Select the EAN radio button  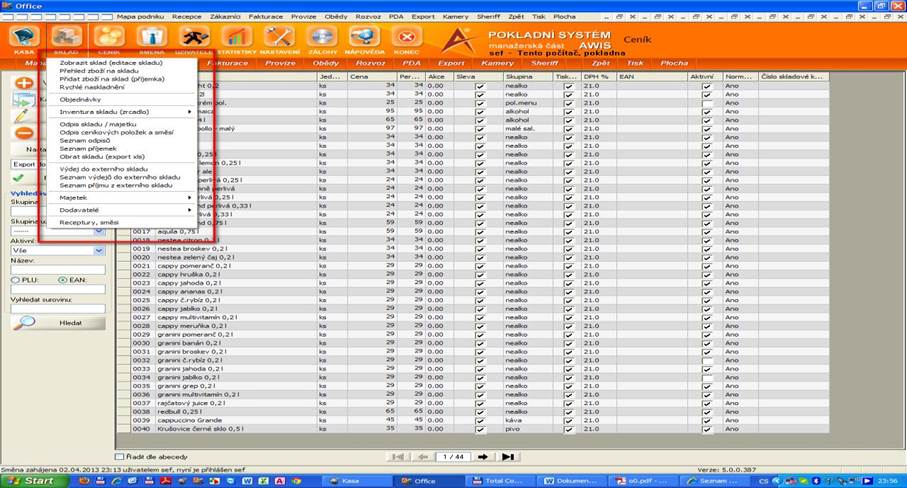(62, 280)
